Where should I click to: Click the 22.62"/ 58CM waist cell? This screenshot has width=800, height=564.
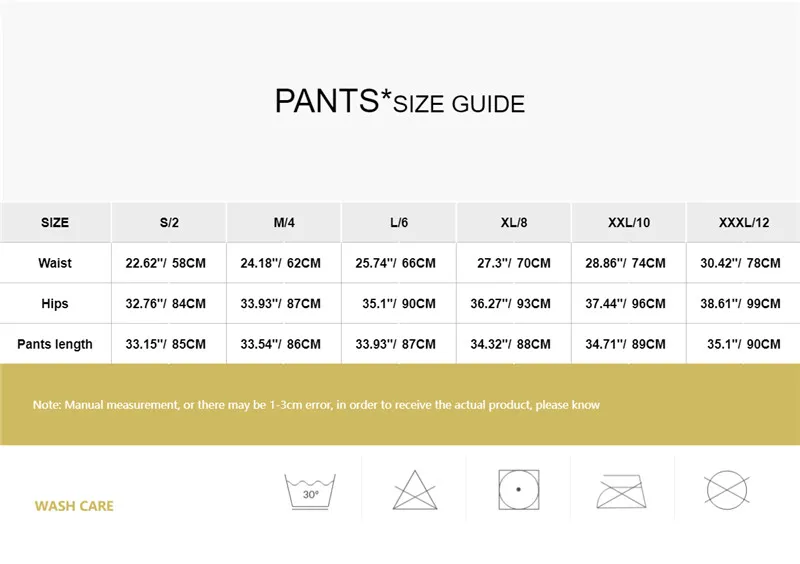pos(165,263)
